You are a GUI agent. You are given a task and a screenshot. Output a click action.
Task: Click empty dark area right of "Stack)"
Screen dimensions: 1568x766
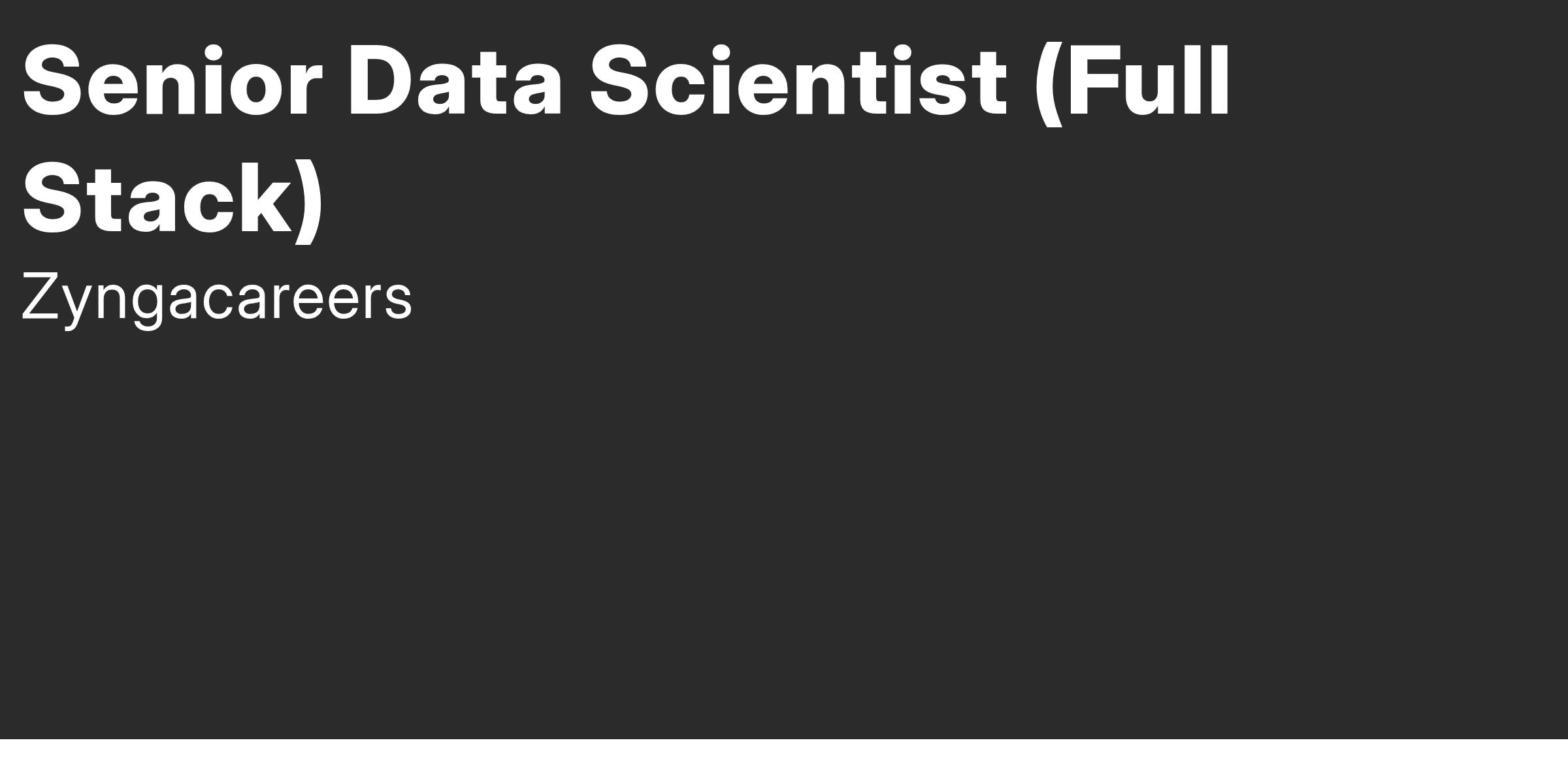point(915,199)
